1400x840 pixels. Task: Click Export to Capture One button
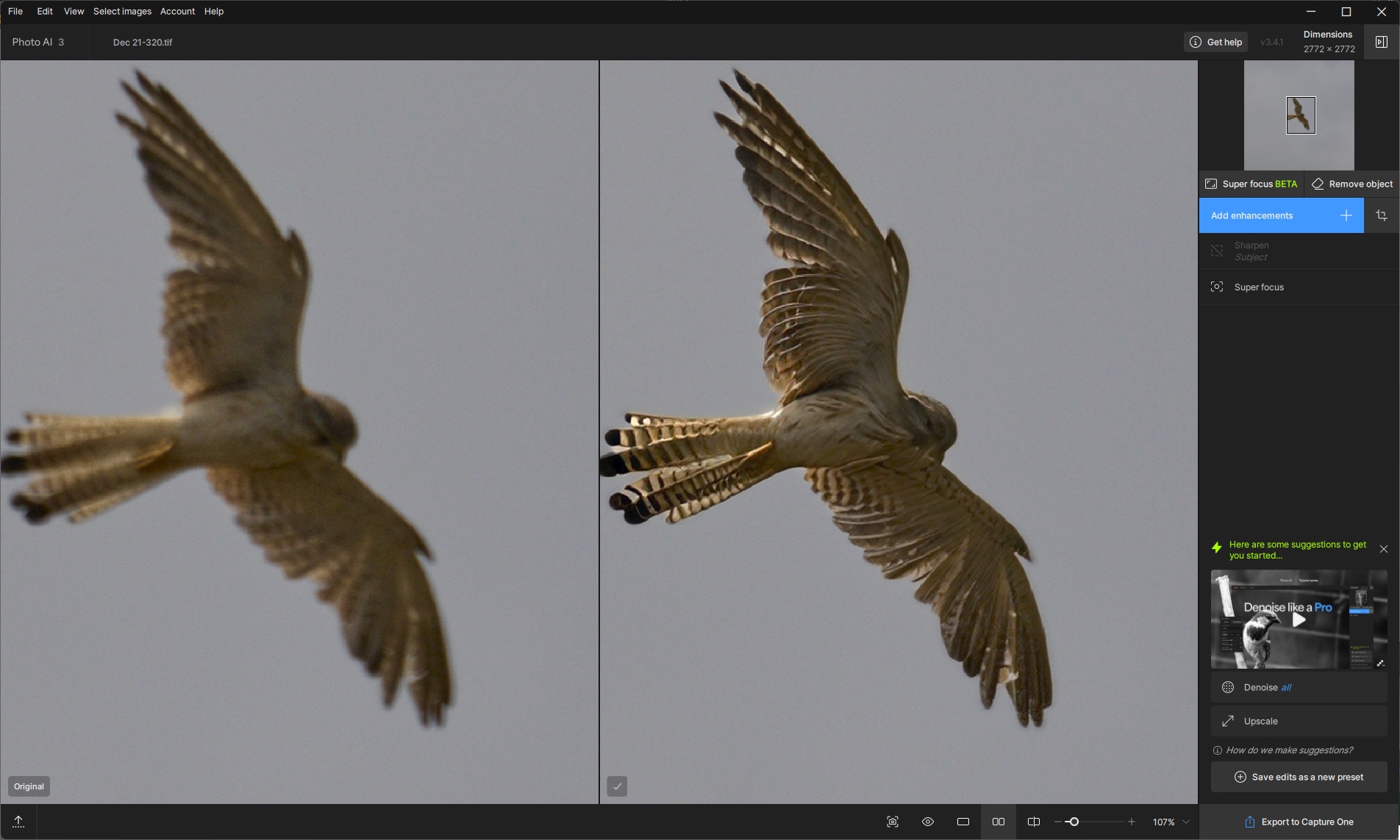pyautogui.click(x=1299, y=822)
